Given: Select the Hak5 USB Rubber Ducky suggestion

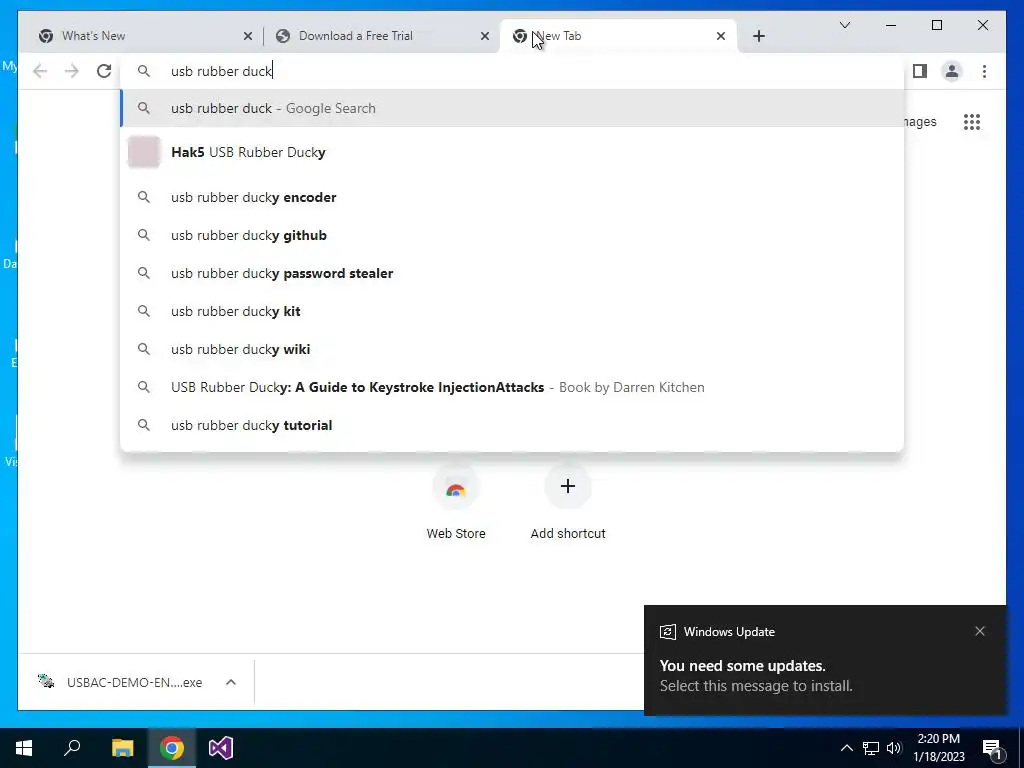Looking at the screenshot, I should click(x=512, y=152).
